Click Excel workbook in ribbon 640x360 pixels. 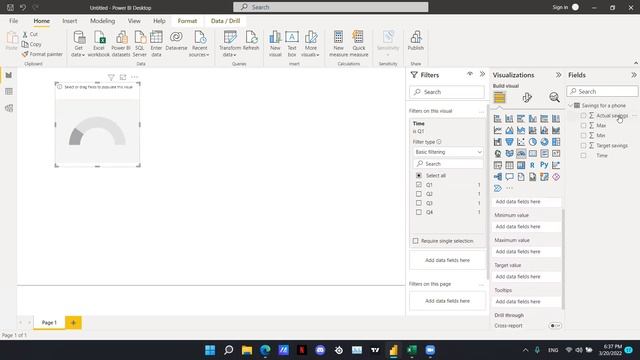point(99,44)
